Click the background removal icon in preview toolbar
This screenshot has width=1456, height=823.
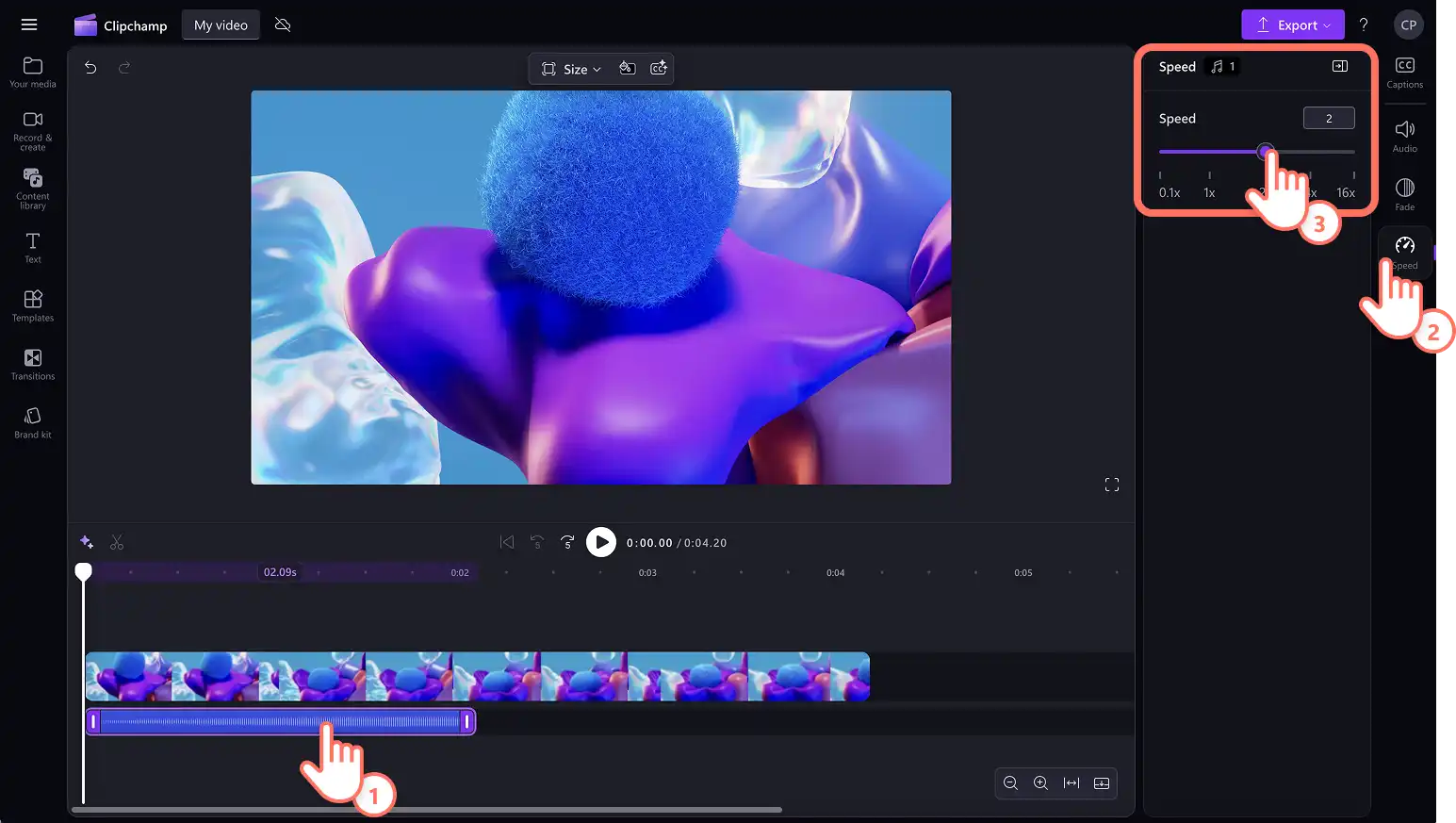pos(628,68)
